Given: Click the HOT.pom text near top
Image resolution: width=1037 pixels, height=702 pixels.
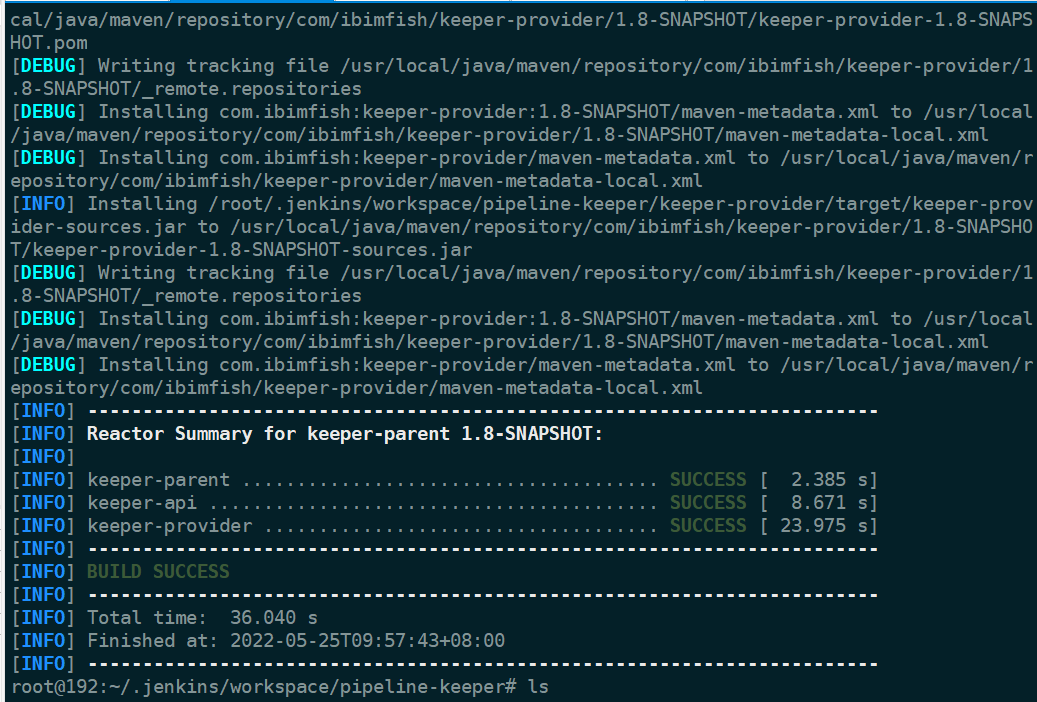Looking at the screenshot, I should pyautogui.click(x=48, y=43).
